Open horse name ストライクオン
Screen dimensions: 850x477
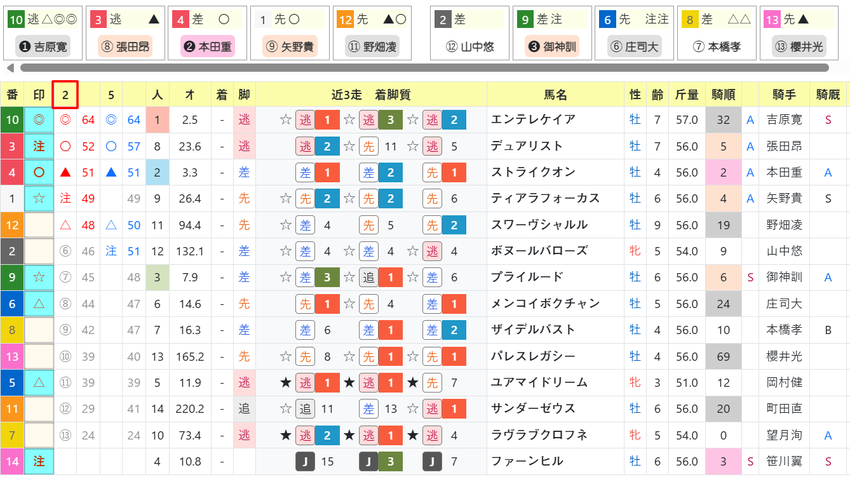[x=533, y=172]
